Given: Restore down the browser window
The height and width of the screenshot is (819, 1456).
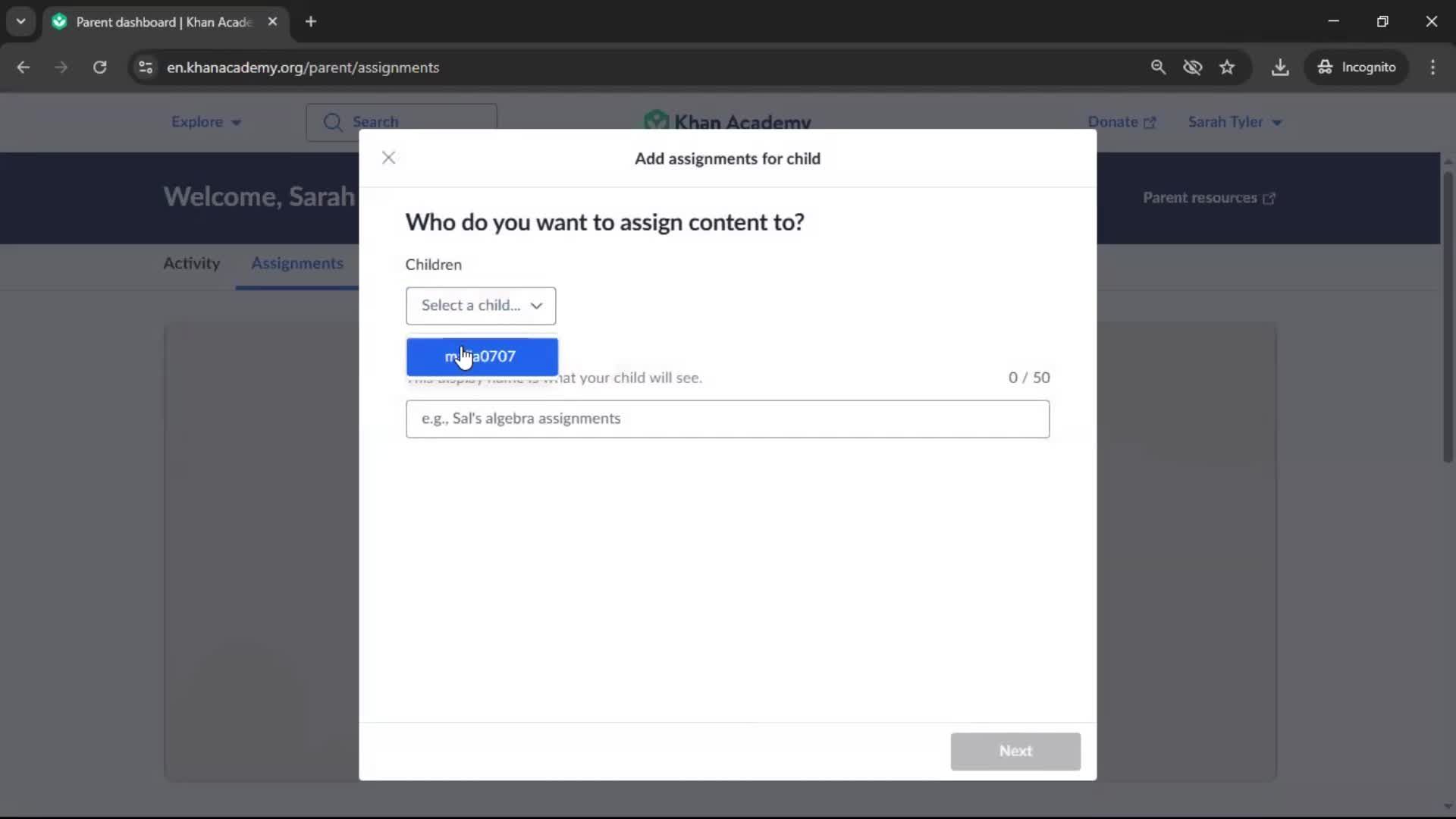Looking at the screenshot, I should pos(1382,21).
